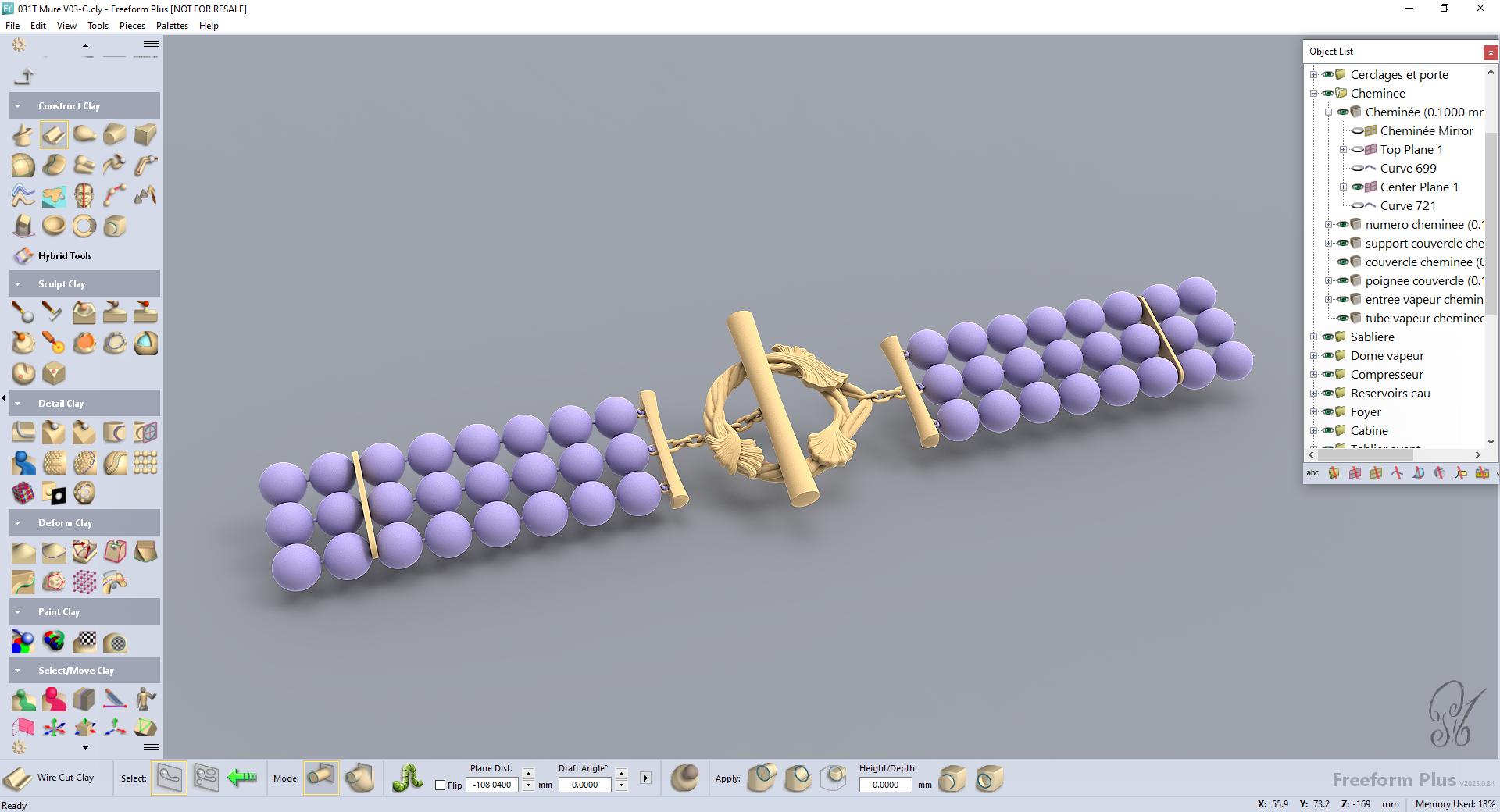Viewport: 1500px width, 812px height.
Task: Open the Pieces menu
Action: coord(132,26)
